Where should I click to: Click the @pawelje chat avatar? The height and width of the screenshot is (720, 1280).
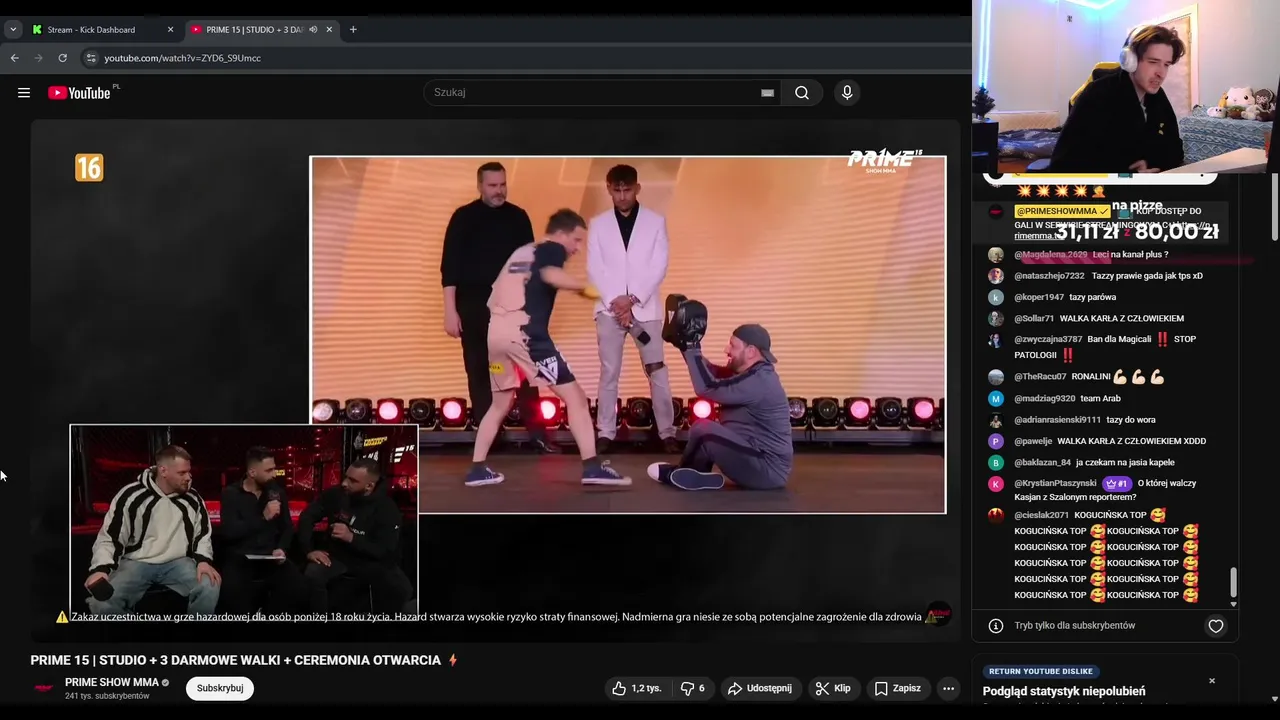(996, 441)
